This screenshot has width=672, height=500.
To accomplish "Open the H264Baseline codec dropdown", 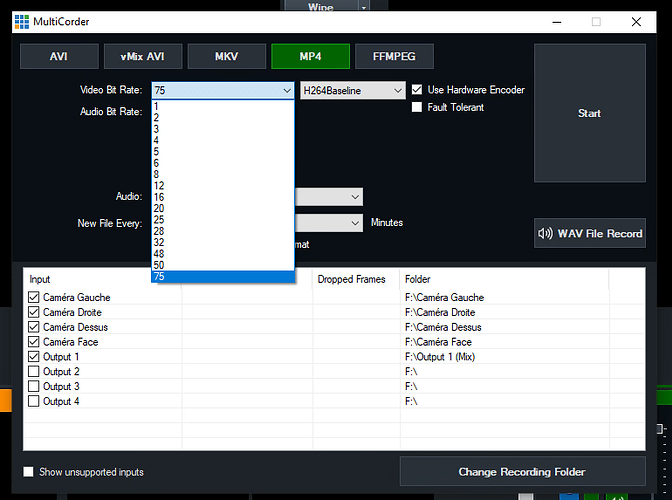I will coord(353,90).
